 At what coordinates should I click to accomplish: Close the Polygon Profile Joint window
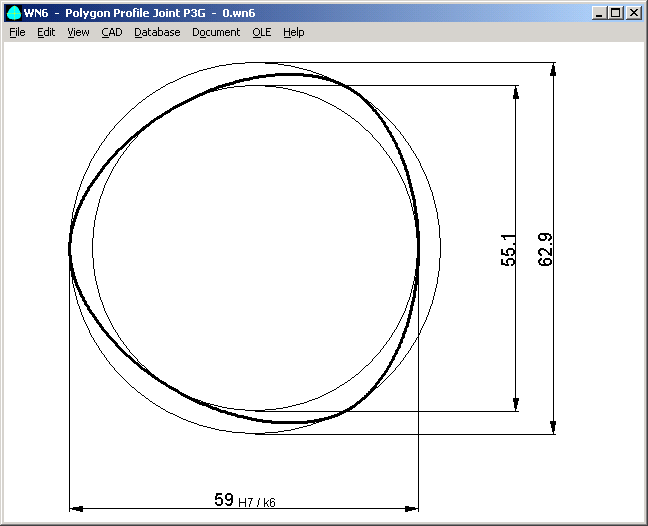point(632,13)
